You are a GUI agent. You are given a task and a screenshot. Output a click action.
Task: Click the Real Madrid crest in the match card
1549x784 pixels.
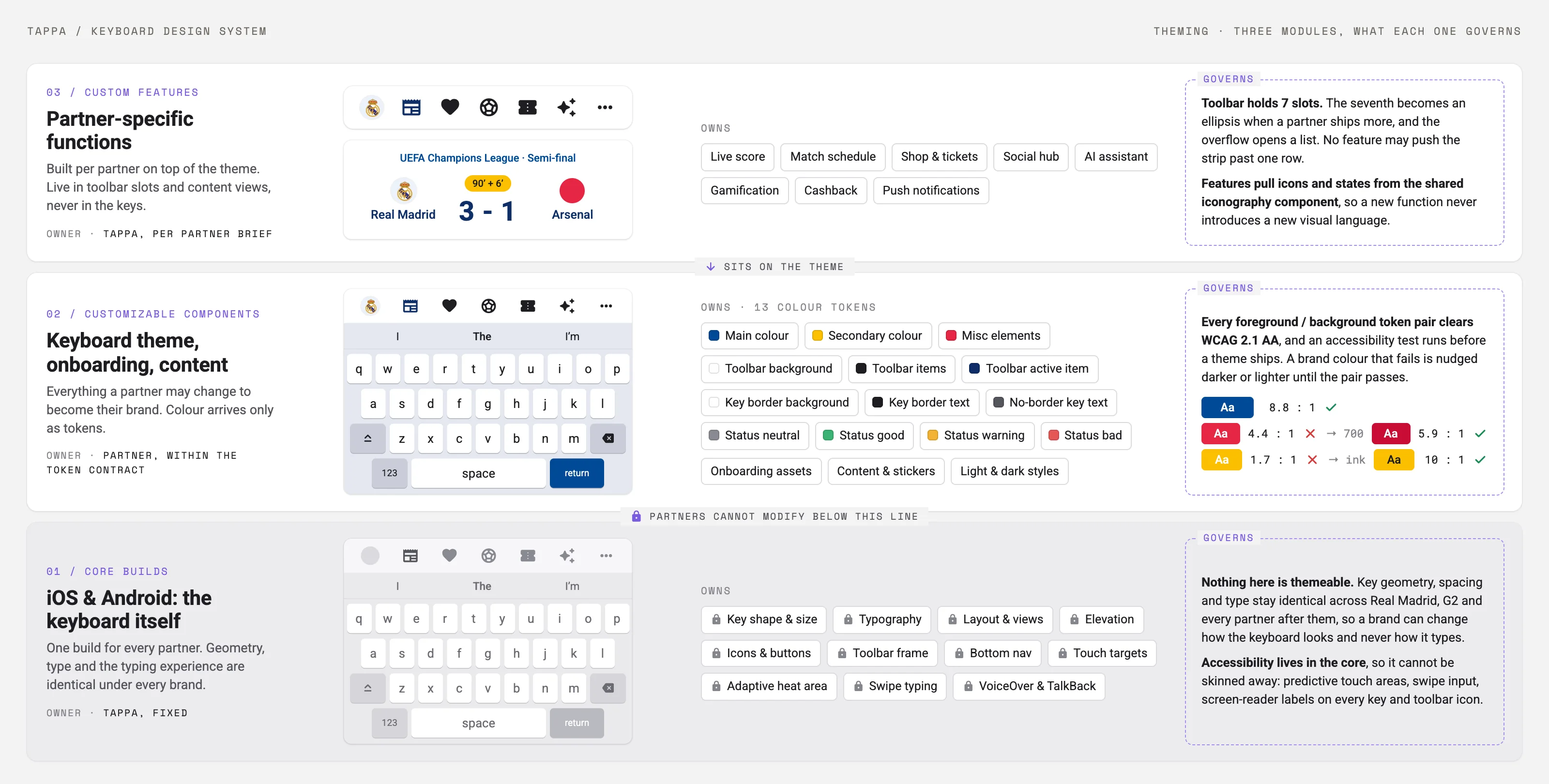pyautogui.click(x=404, y=191)
